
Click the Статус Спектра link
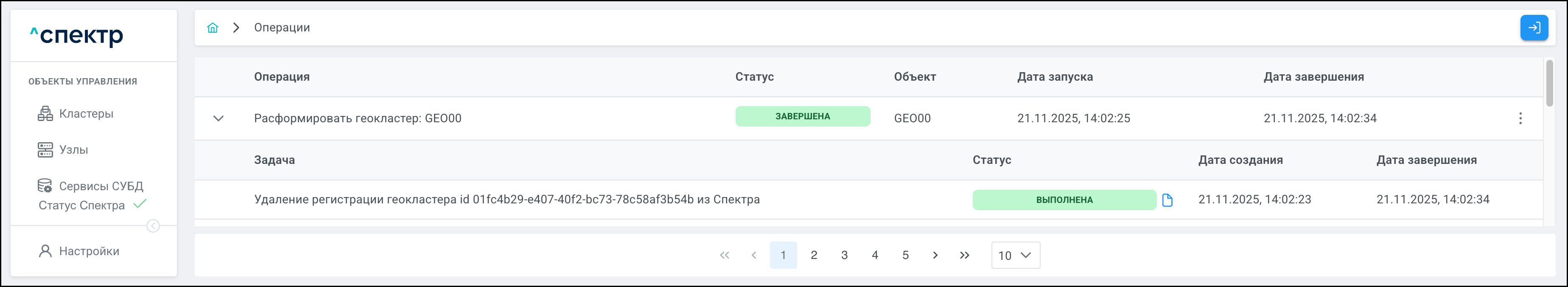tap(81, 205)
